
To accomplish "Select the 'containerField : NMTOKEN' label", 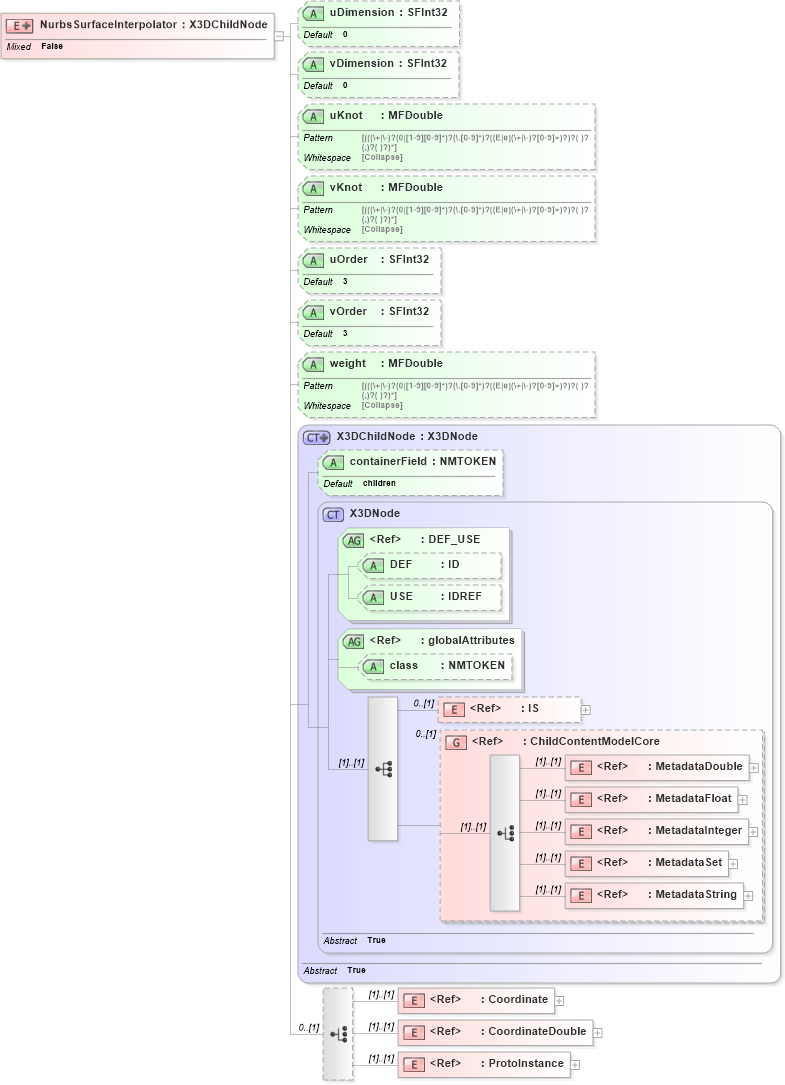I will point(423,462).
